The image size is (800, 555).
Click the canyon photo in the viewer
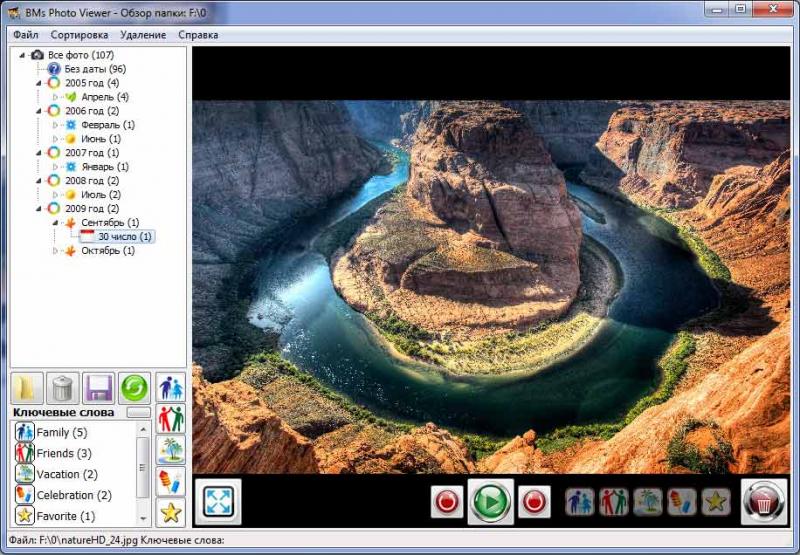tap(491, 287)
